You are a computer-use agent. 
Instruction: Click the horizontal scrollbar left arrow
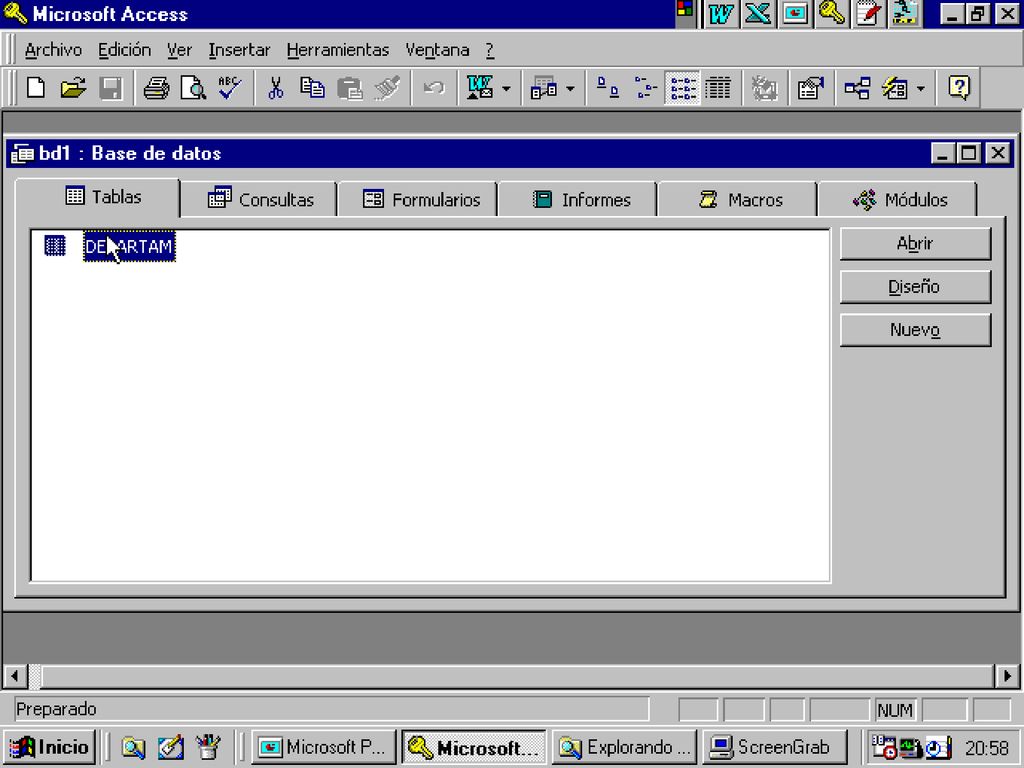[14, 676]
